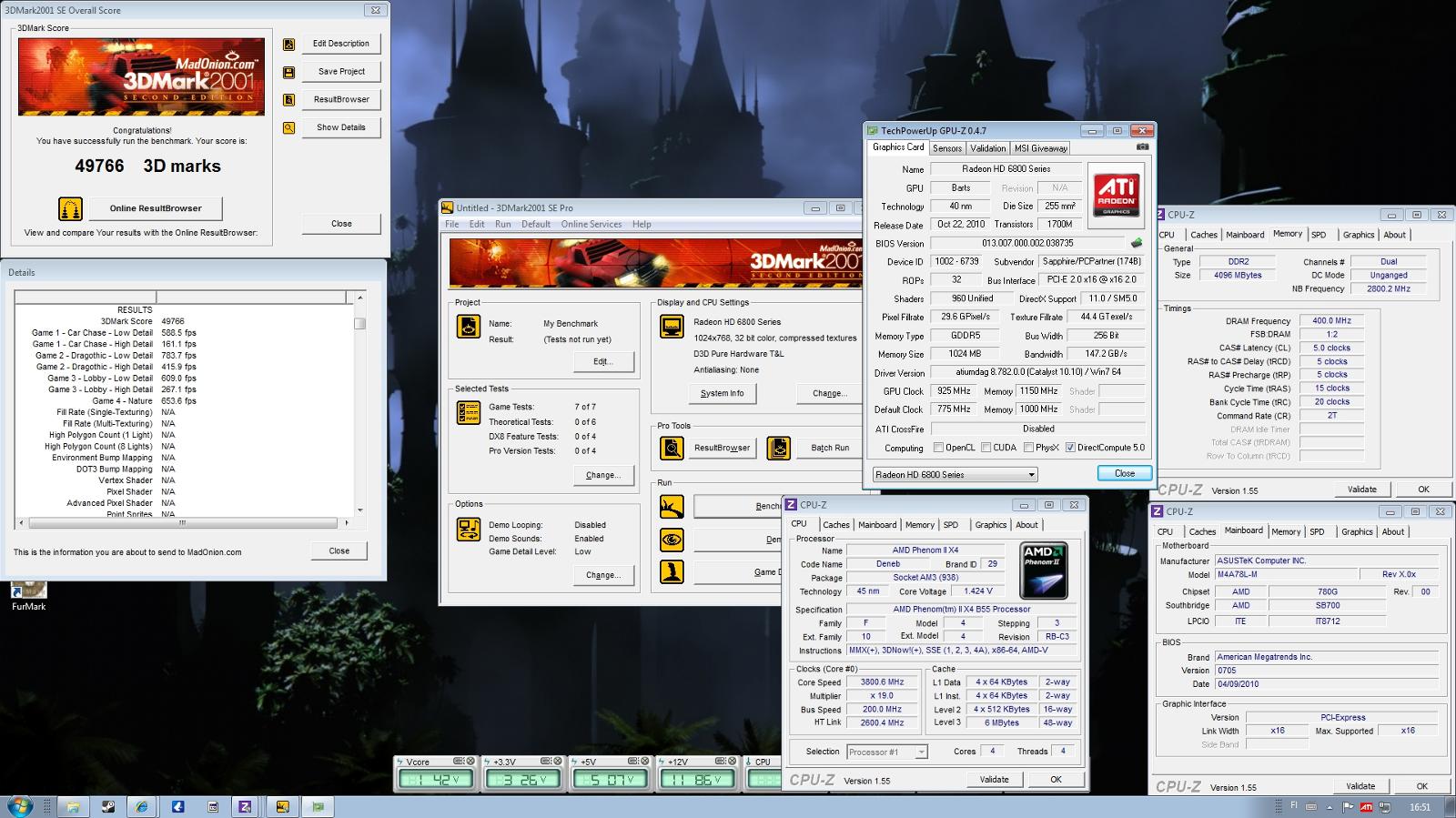Open the FurMark desktop shortcut
This screenshot has height=818, width=1456.
pos(28,595)
